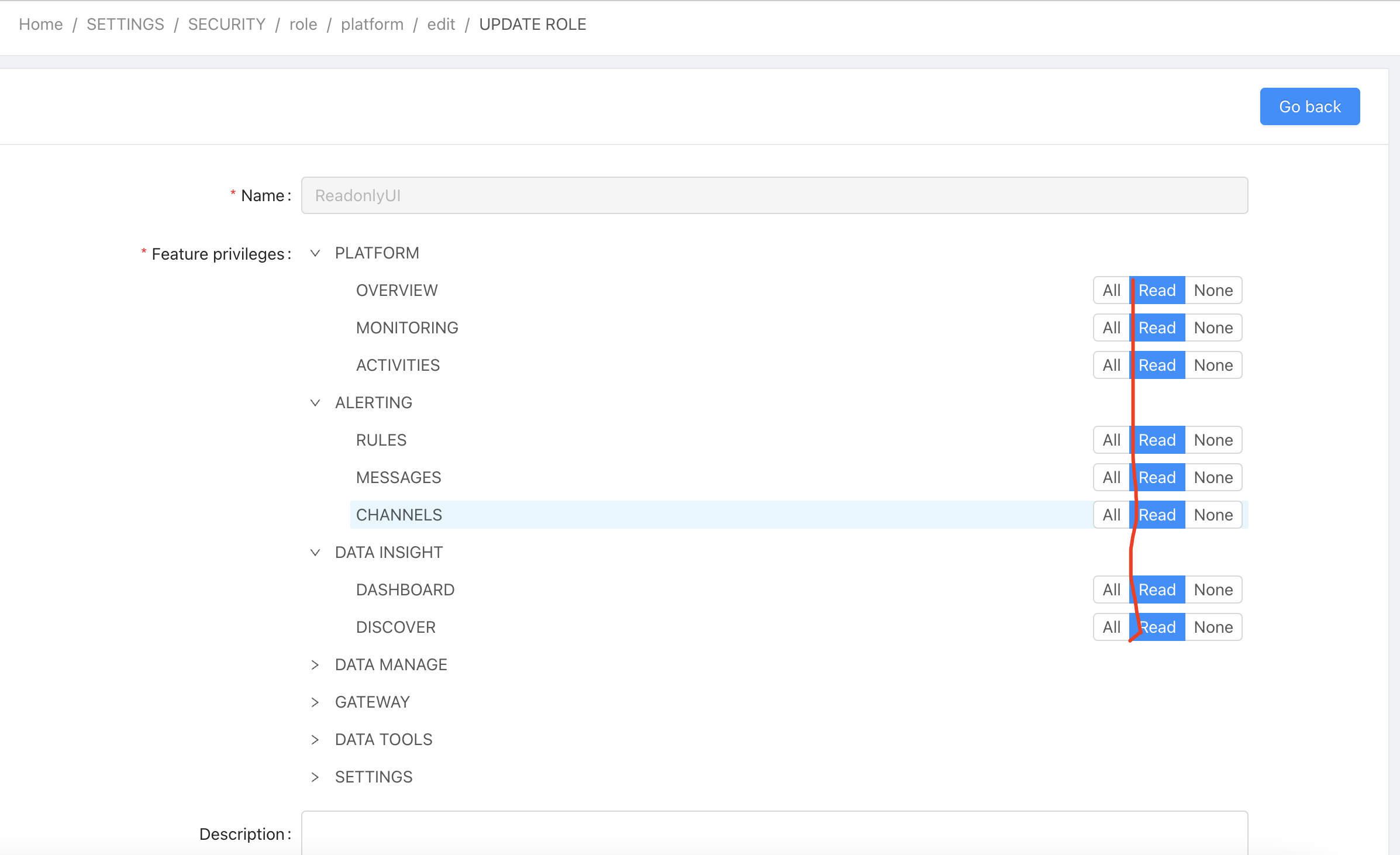This screenshot has width=1400, height=855.
Task: Set ACTIVITIES privilege to All
Action: coord(1111,364)
